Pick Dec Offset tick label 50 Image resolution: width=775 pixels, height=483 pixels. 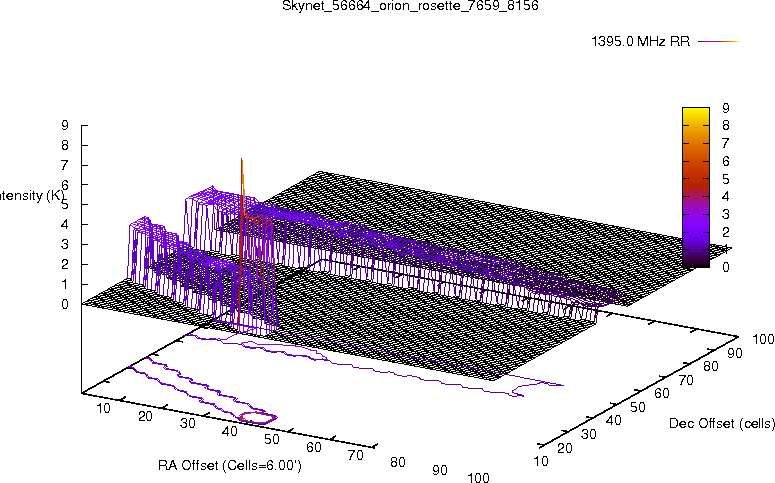tap(637, 407)
